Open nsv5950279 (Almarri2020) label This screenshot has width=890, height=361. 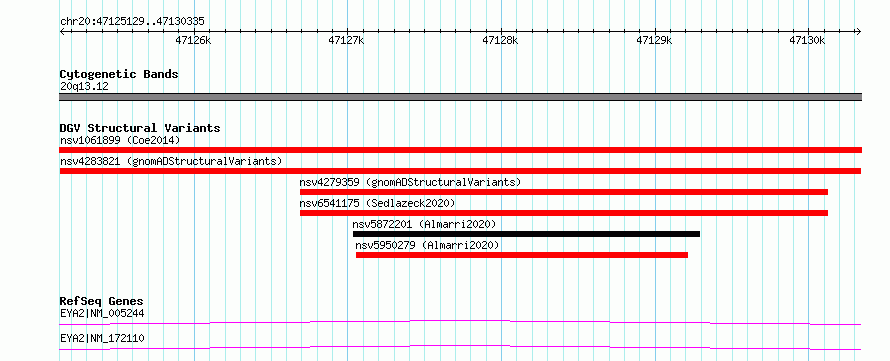427,245
